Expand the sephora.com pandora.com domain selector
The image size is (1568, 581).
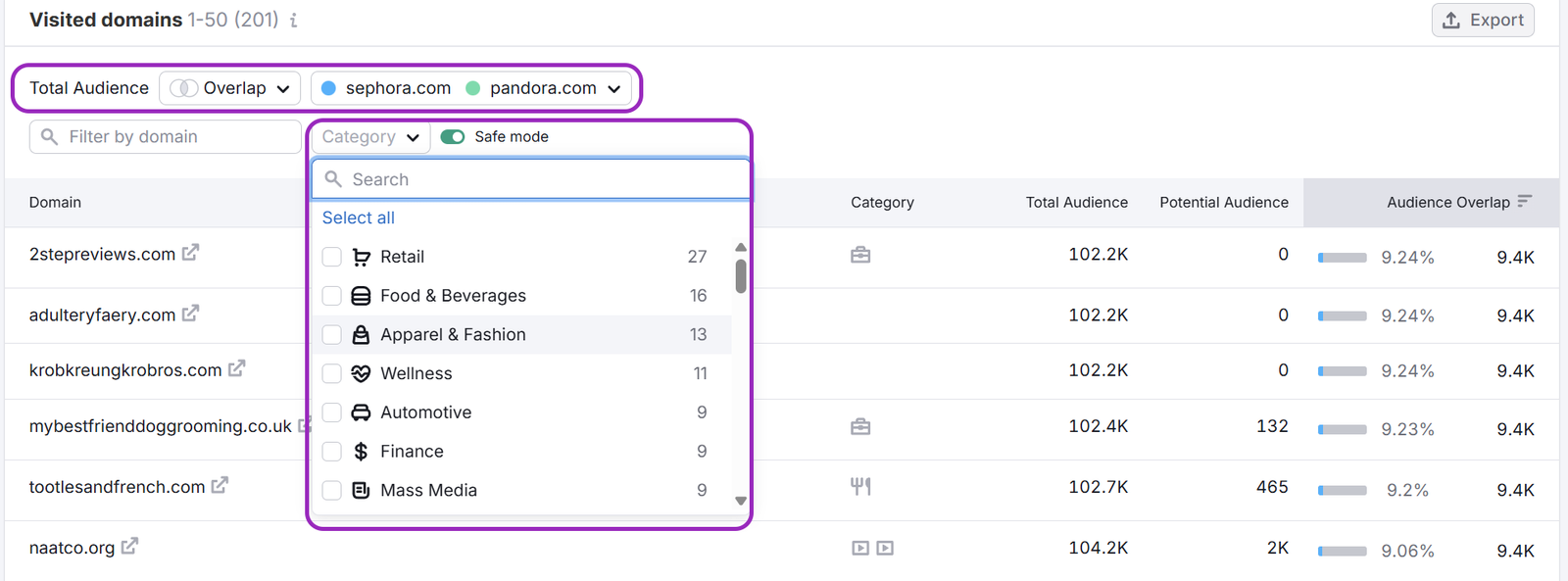click(x=471, y=88)
